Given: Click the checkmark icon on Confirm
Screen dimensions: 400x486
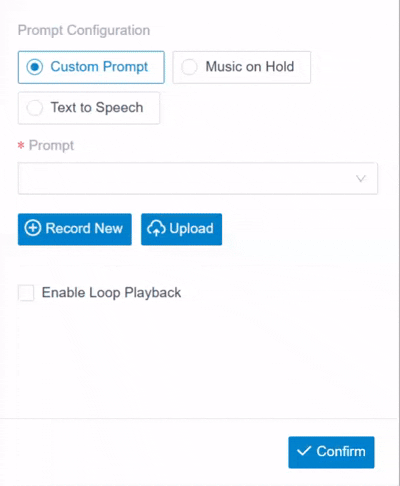Looking at the screenshot, I should click(x=304, y=451).
